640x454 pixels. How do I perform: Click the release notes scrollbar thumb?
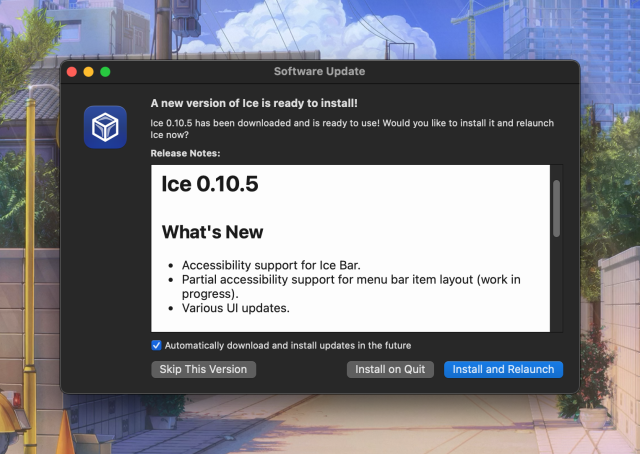tap(556, 208)
